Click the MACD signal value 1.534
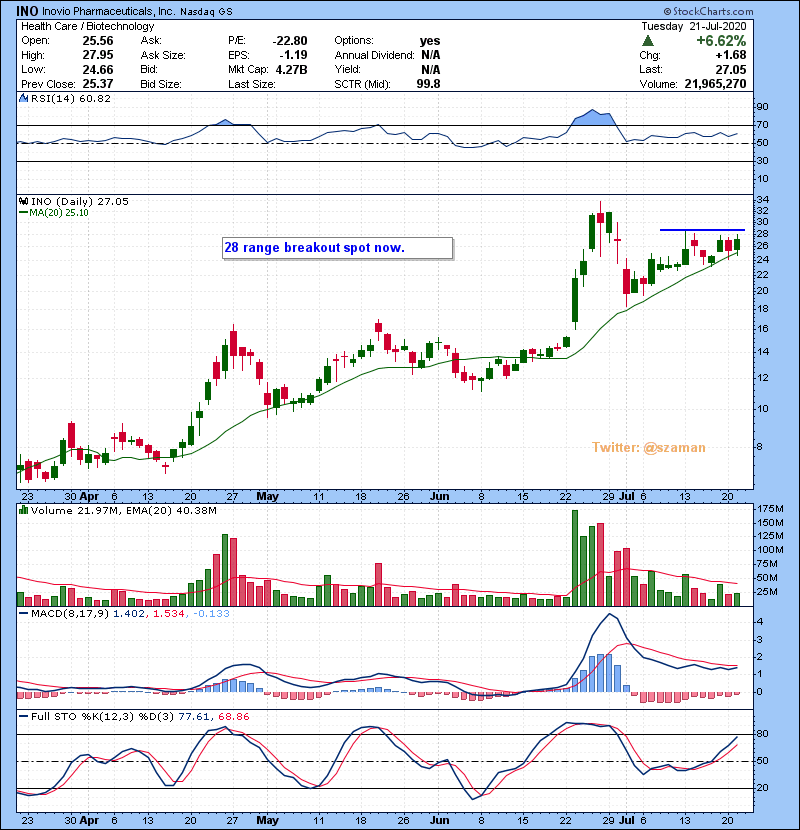 pyautogui.click(x=168, y=614)
